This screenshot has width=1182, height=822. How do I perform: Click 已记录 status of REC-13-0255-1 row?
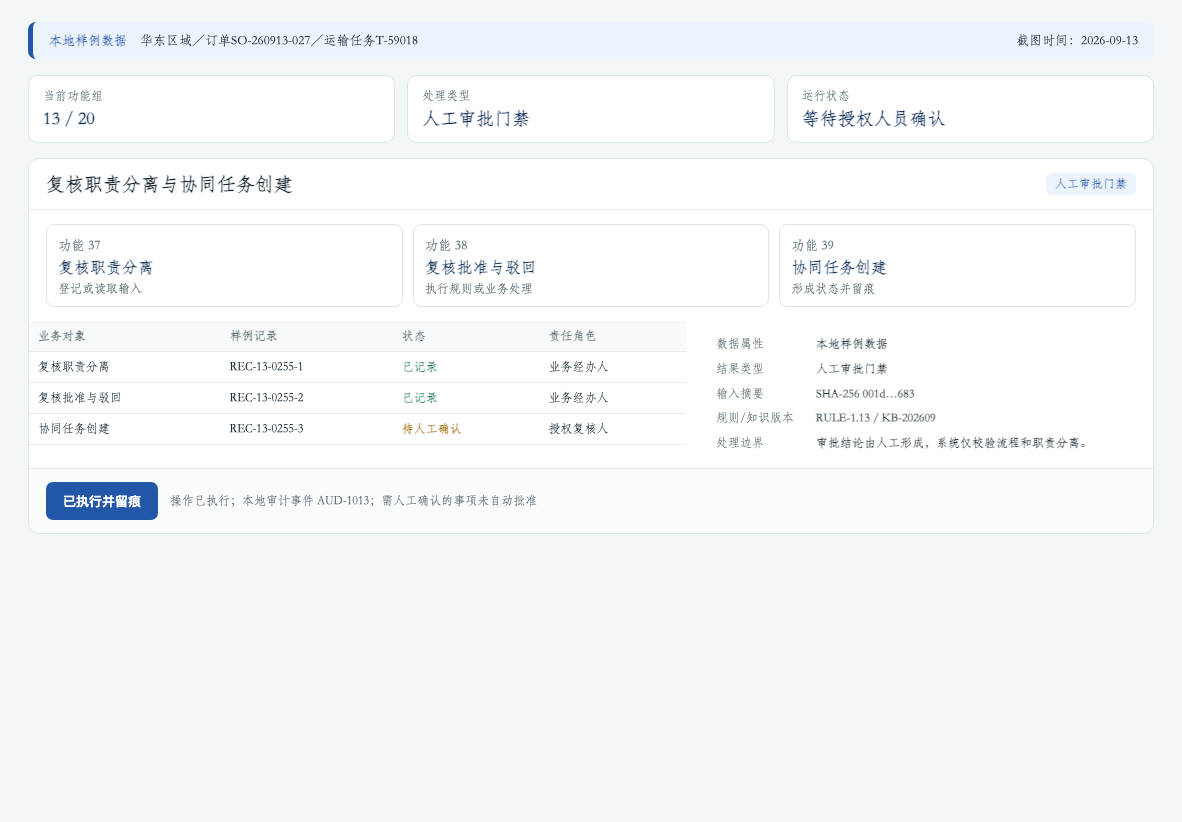420,367
